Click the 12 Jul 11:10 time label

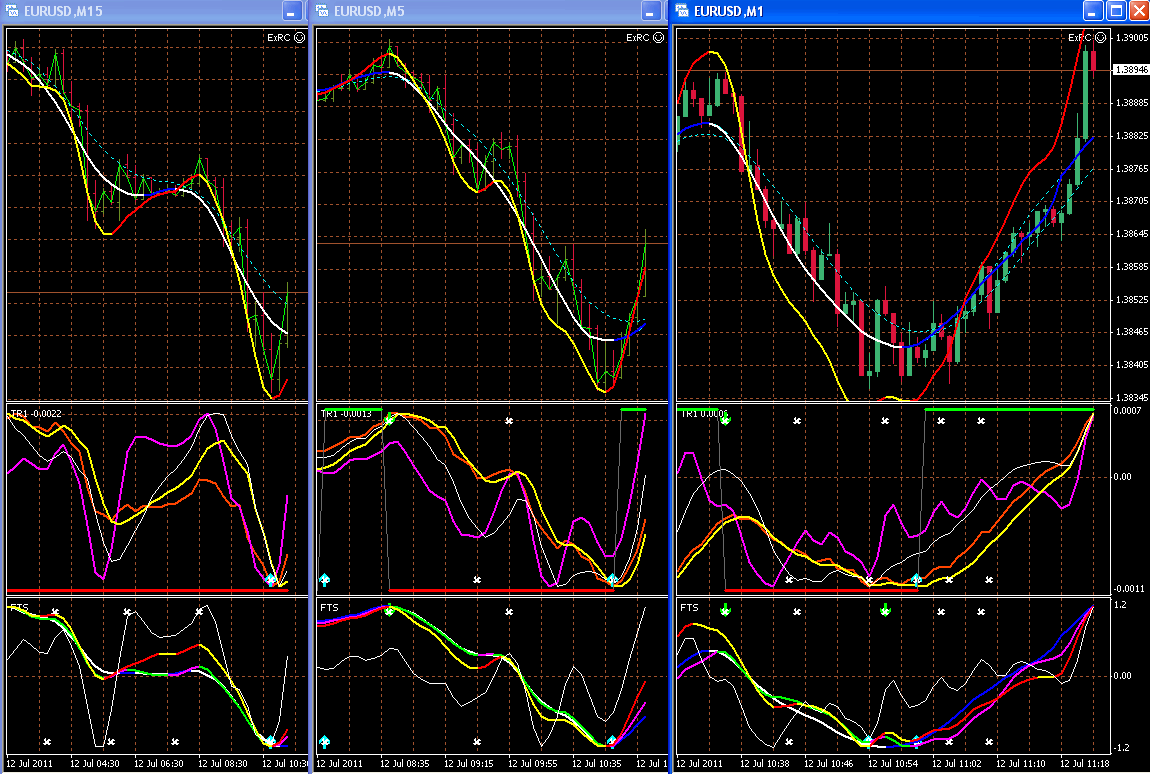click(1022, 764)
